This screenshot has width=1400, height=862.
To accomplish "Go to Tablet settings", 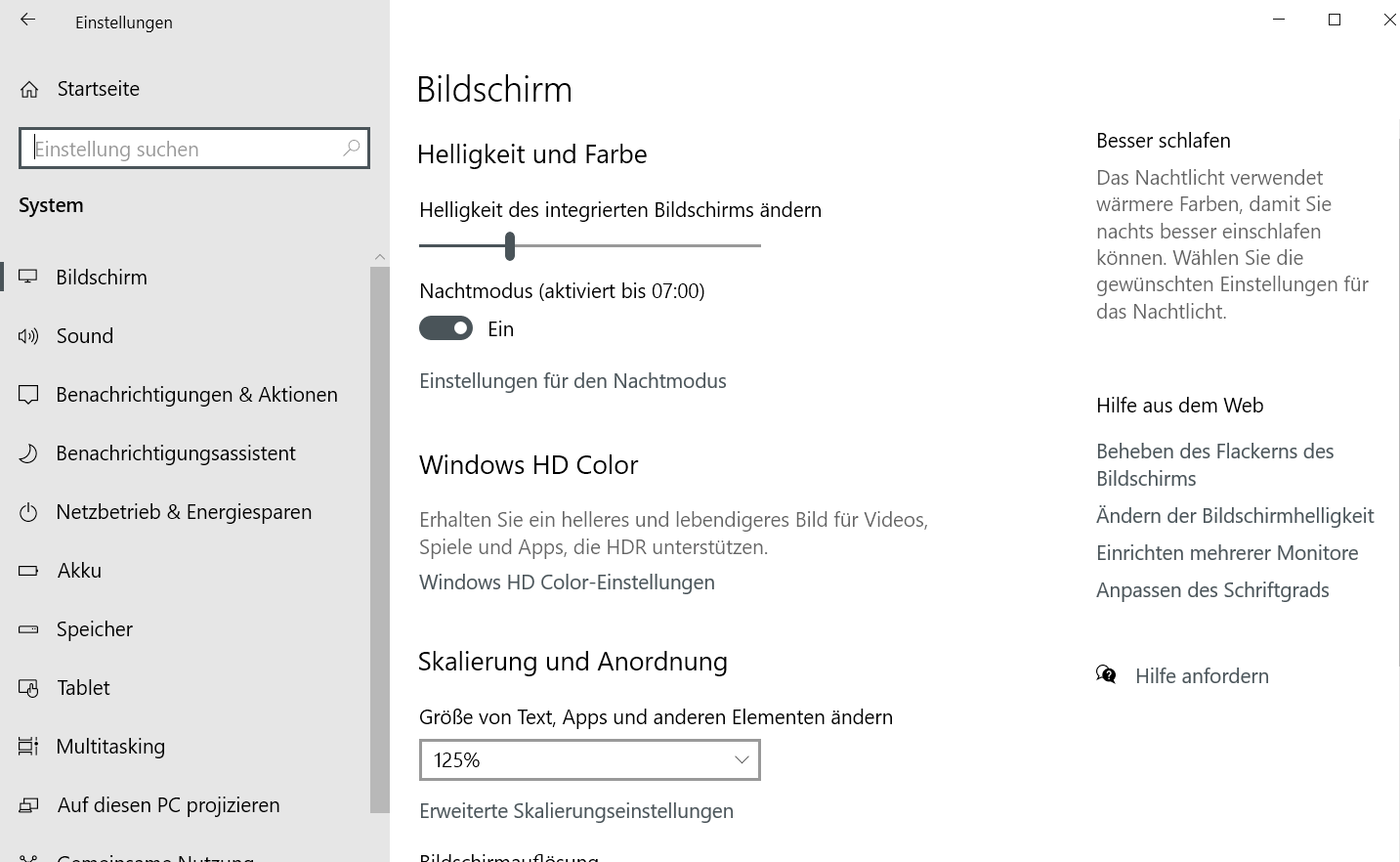I will tap(83, 688).
